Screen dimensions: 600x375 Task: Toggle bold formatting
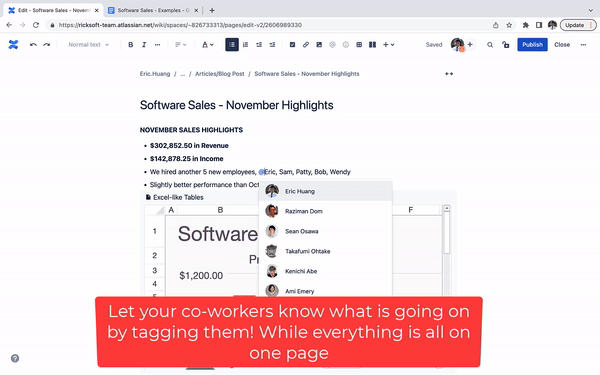click(x=130, y=45)
